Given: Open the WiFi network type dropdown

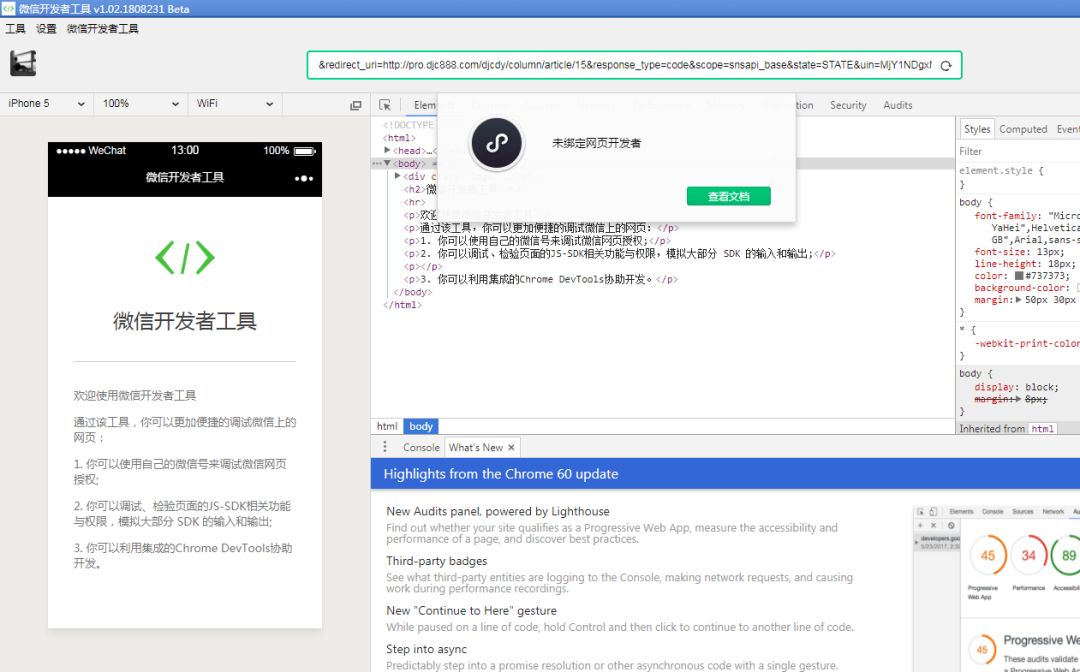Looking at the screenshot, I should pyautogui.click(x=234, y=103).
